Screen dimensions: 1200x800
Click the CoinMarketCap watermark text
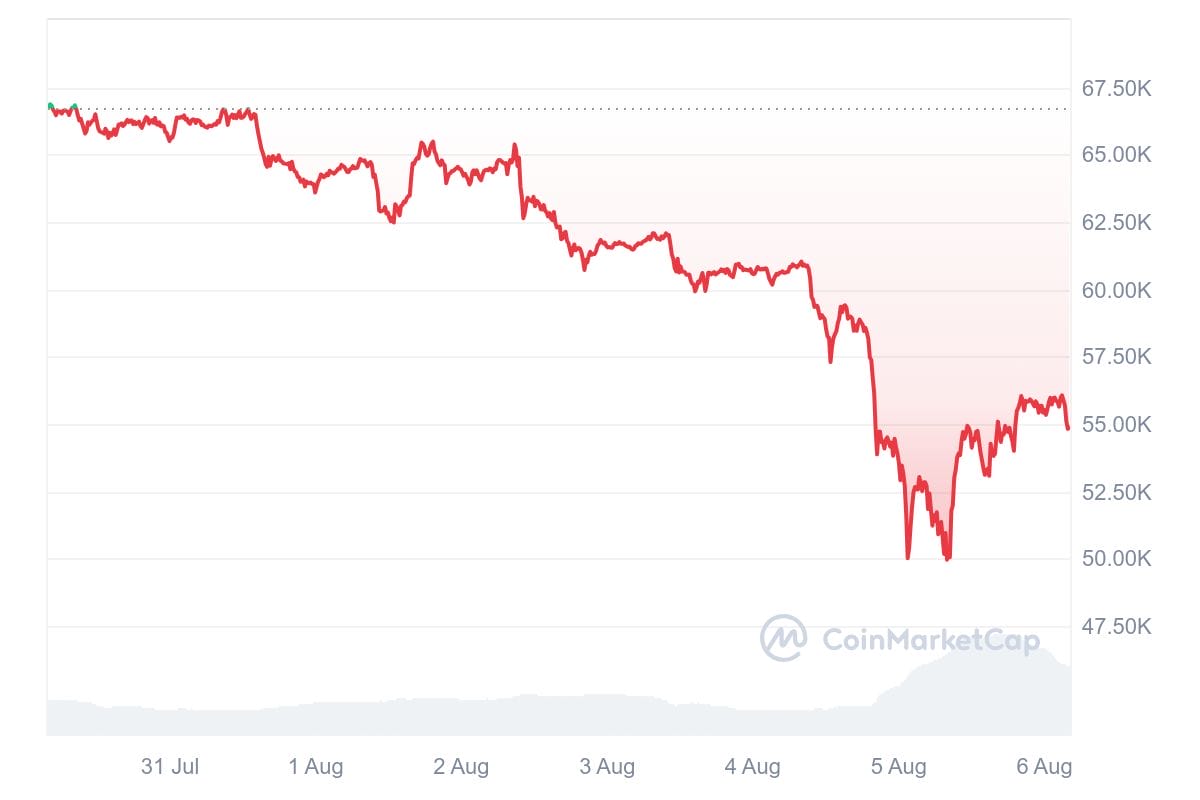click(x=931, y=640)
